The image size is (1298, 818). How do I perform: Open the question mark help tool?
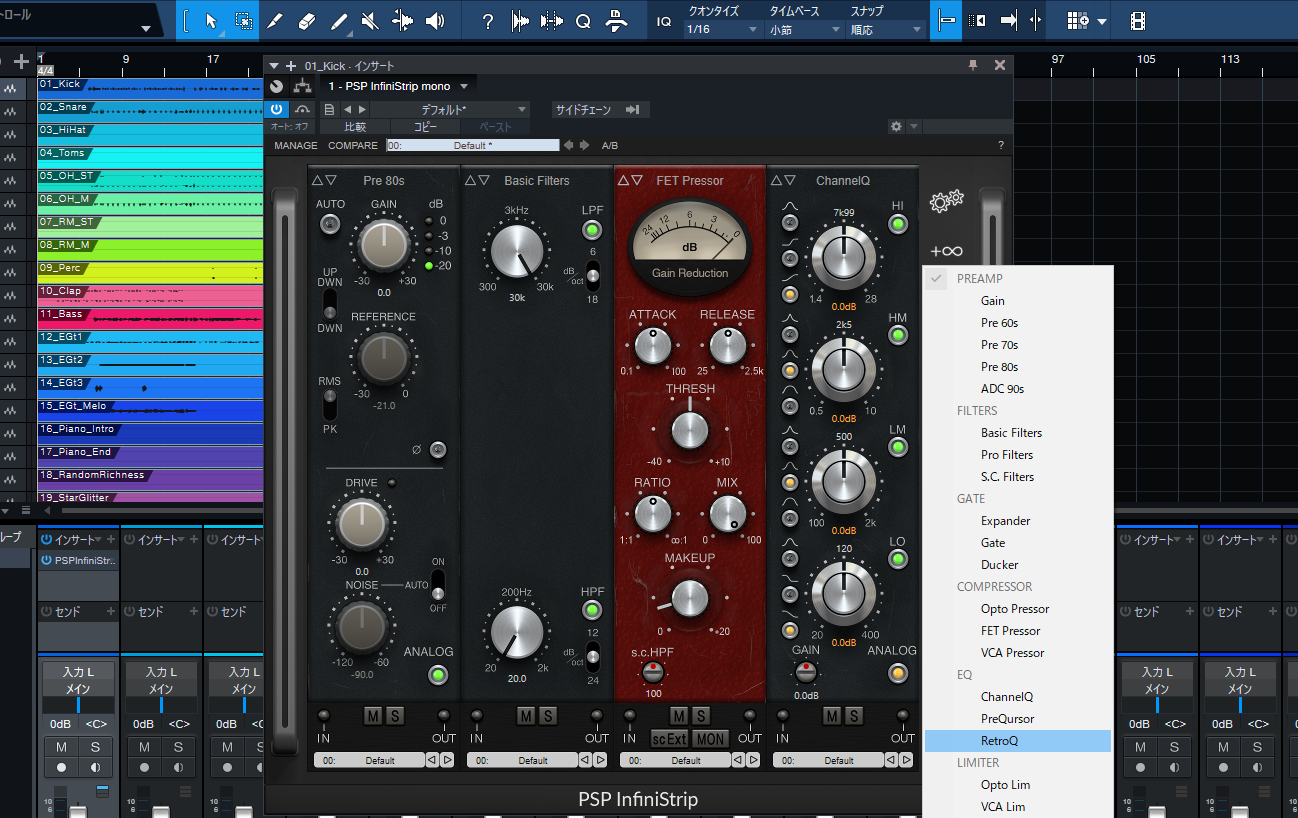487,21
